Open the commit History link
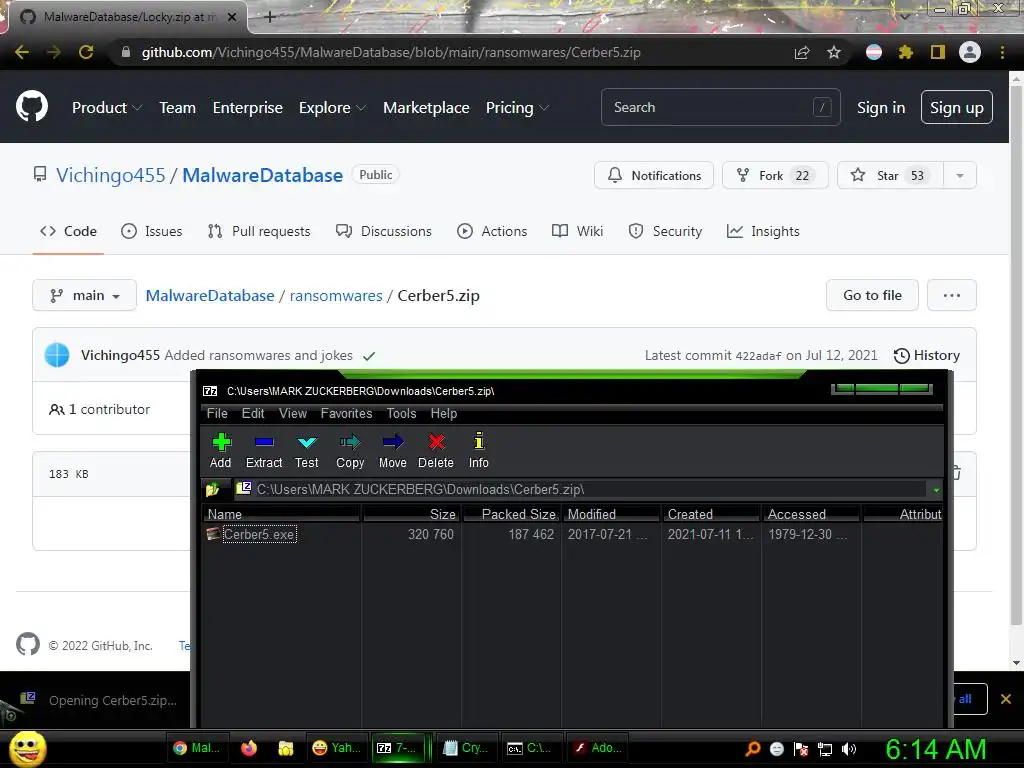 coord(927,355)
